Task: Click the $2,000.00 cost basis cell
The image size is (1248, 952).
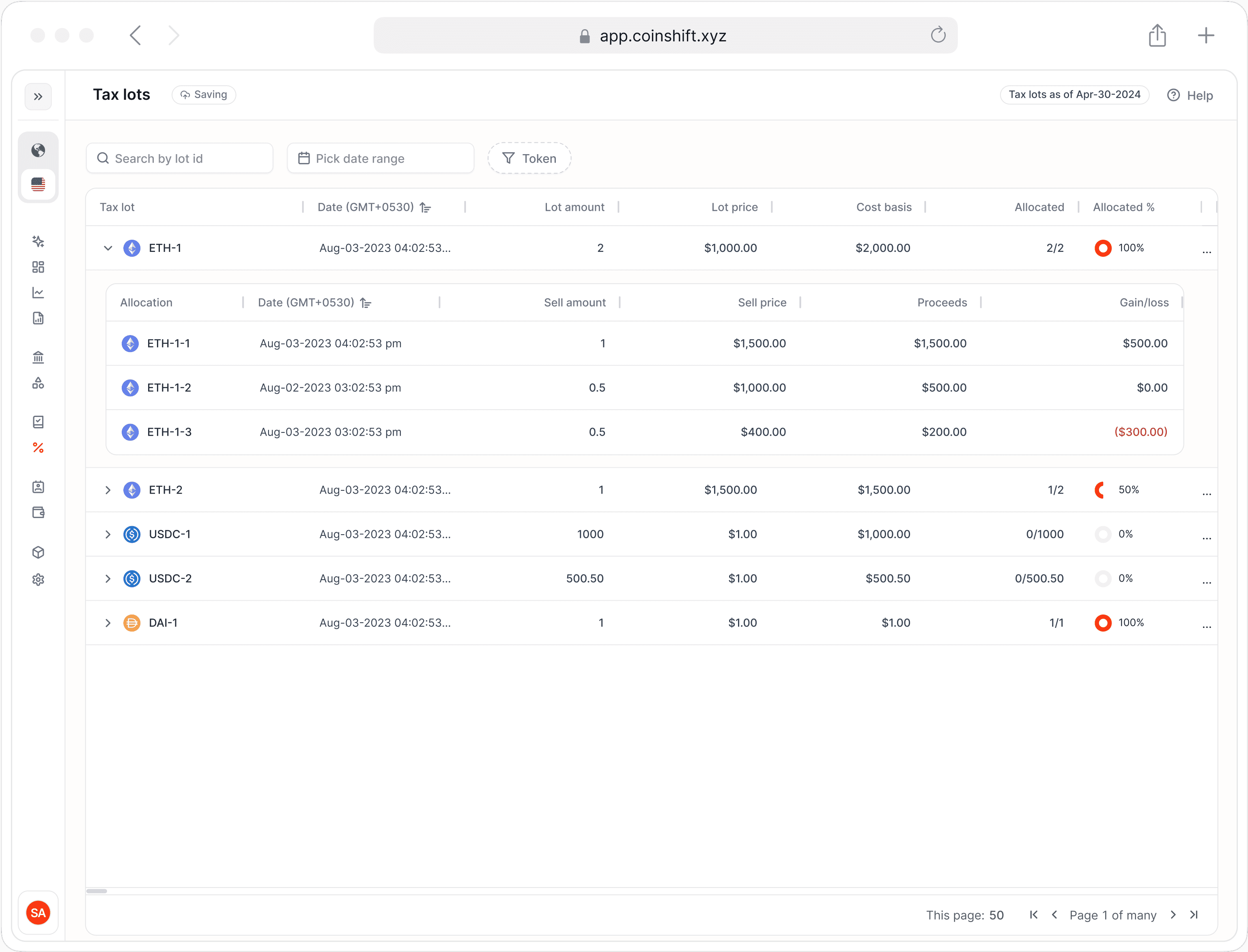Action: [882, 248]
